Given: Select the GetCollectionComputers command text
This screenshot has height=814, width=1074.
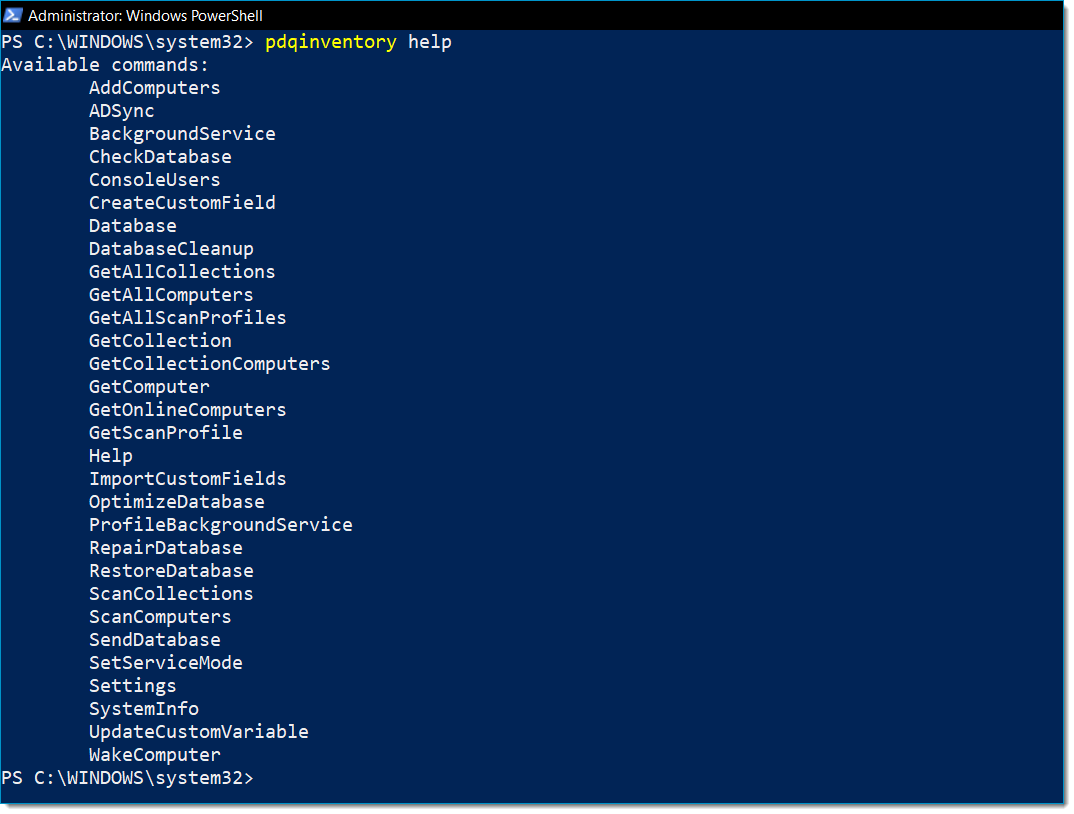Looking at the screenshot, I should pos(209,364).
